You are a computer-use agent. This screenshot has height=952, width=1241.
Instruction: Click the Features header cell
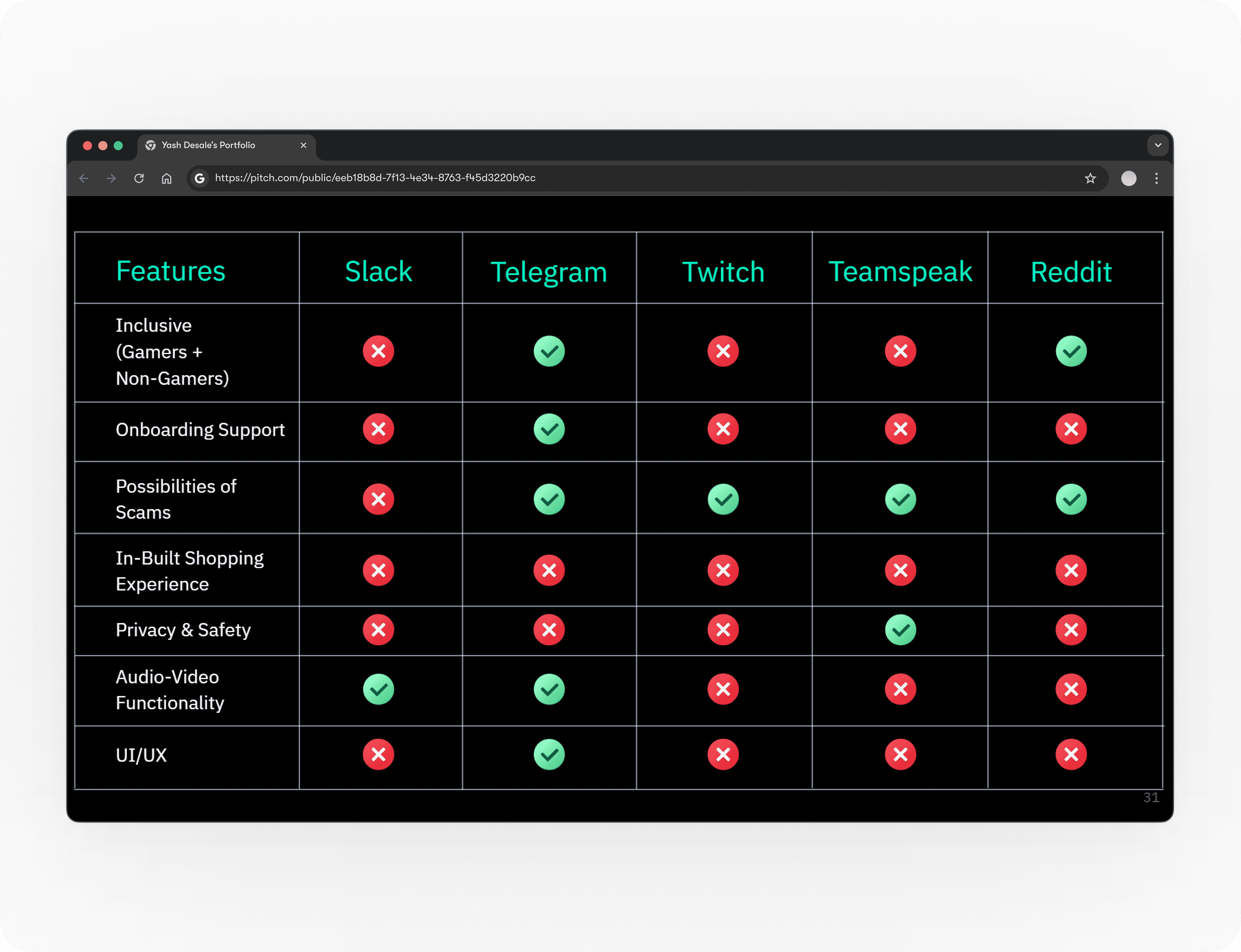point(171,271)
